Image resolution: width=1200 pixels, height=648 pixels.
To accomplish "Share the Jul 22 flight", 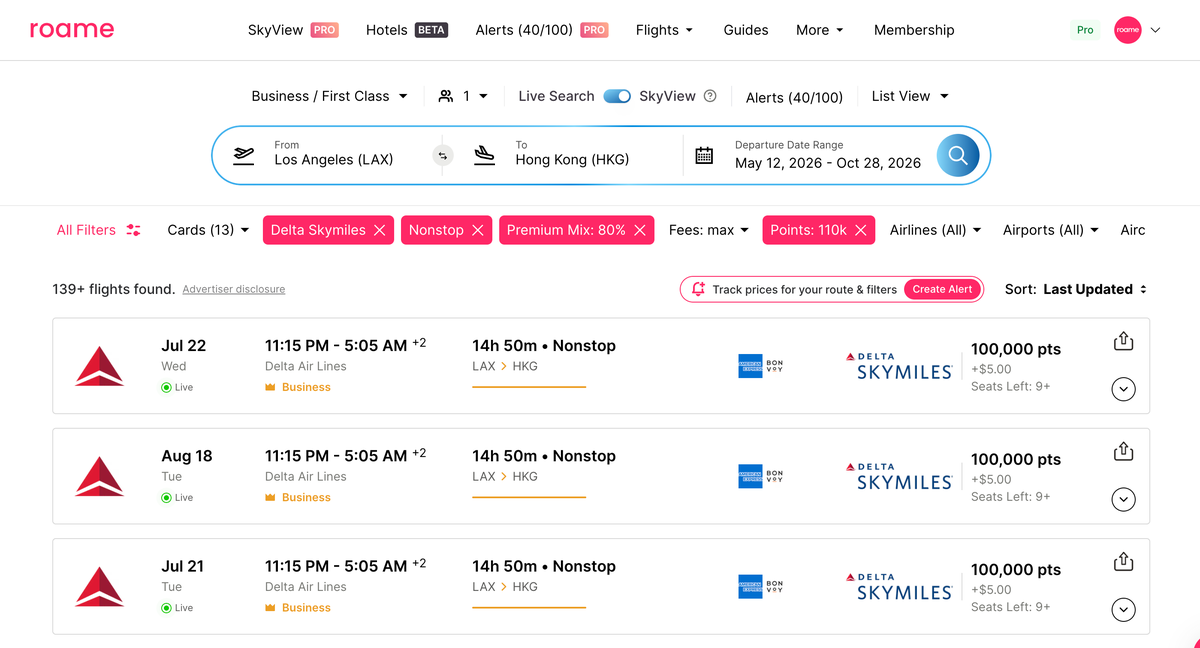I will 1123,341.
